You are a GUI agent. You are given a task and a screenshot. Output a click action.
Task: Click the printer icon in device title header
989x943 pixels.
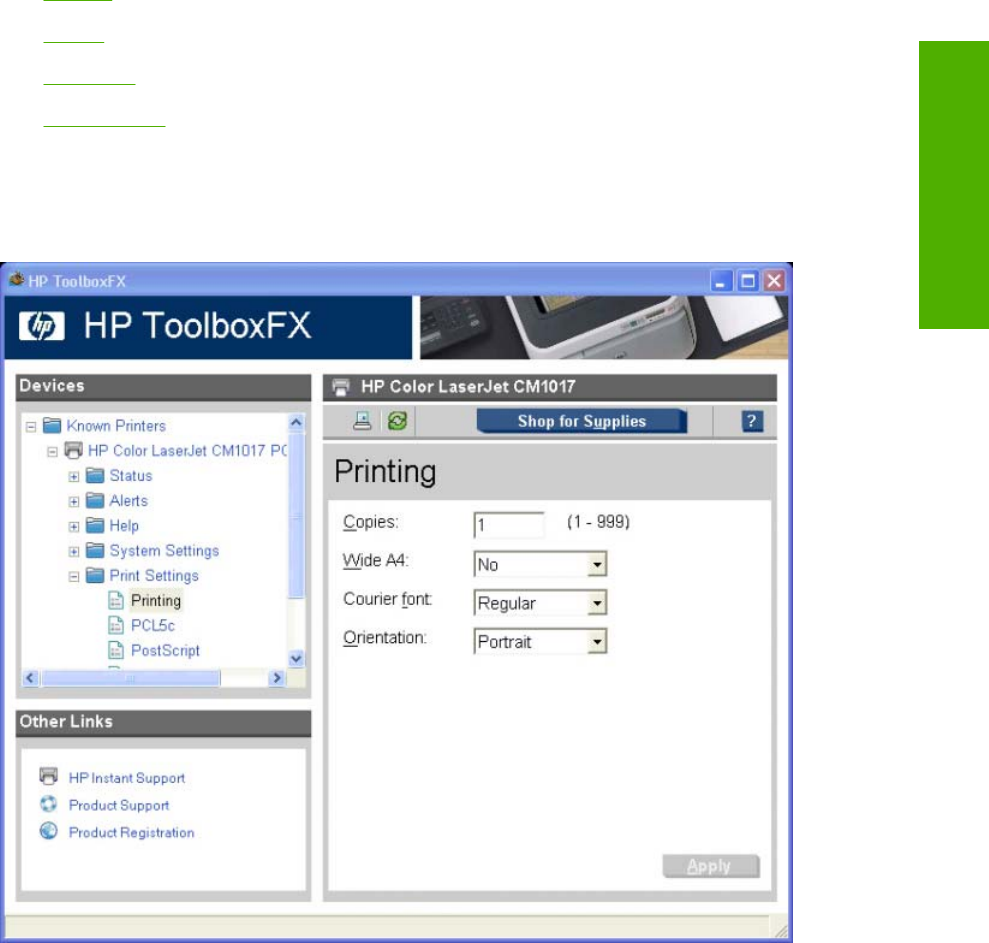click(341, 387)
